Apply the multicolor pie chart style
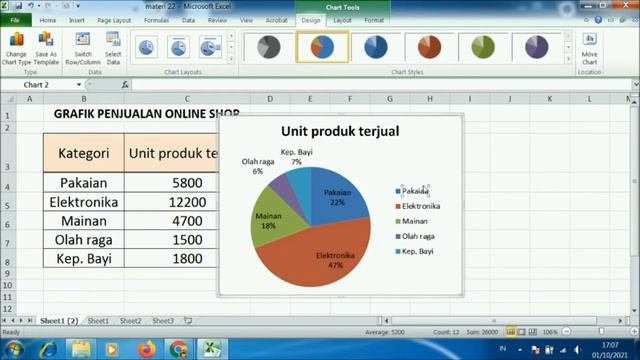 pos(322,47)
